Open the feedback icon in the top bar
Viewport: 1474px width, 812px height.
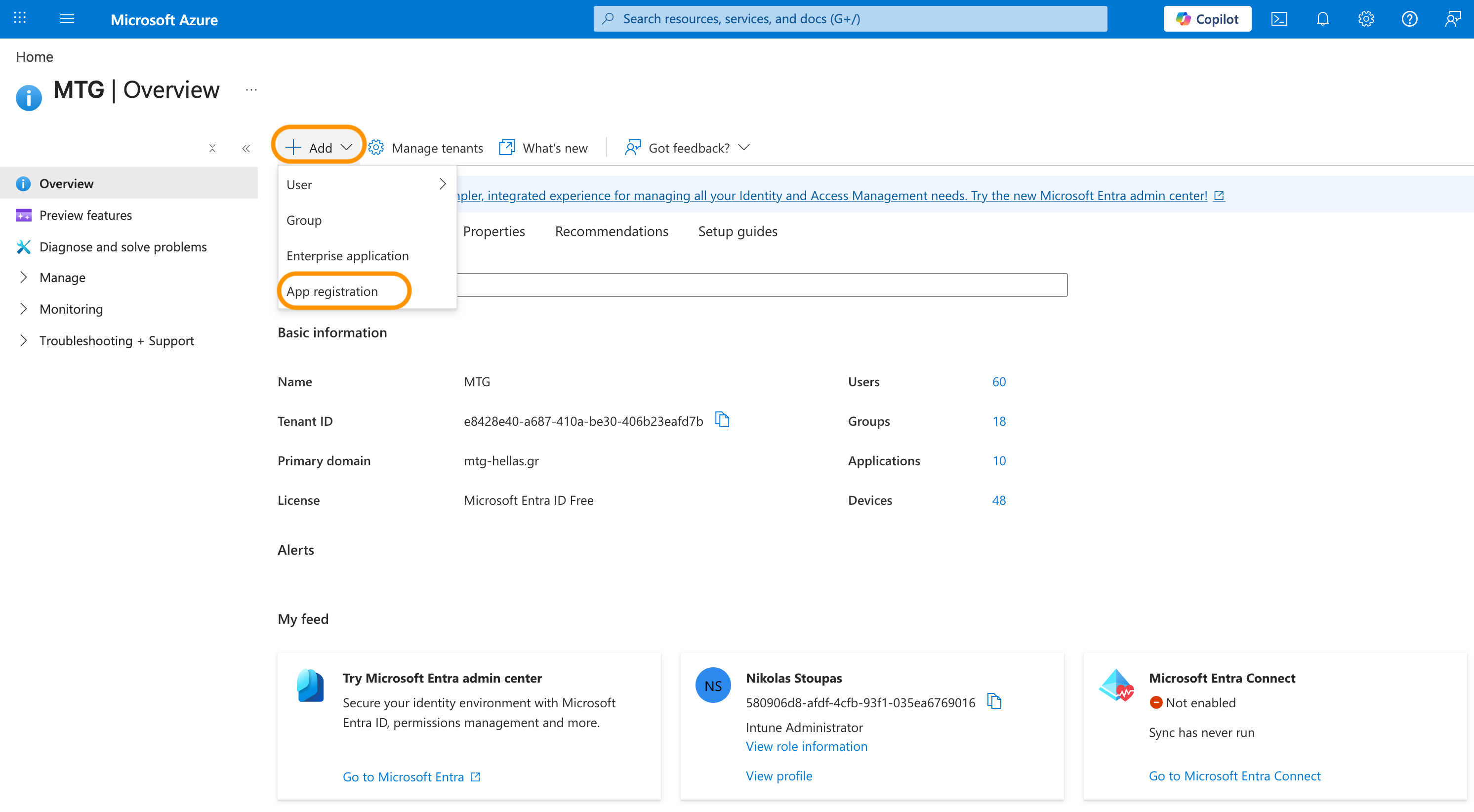click(1453, 19)
